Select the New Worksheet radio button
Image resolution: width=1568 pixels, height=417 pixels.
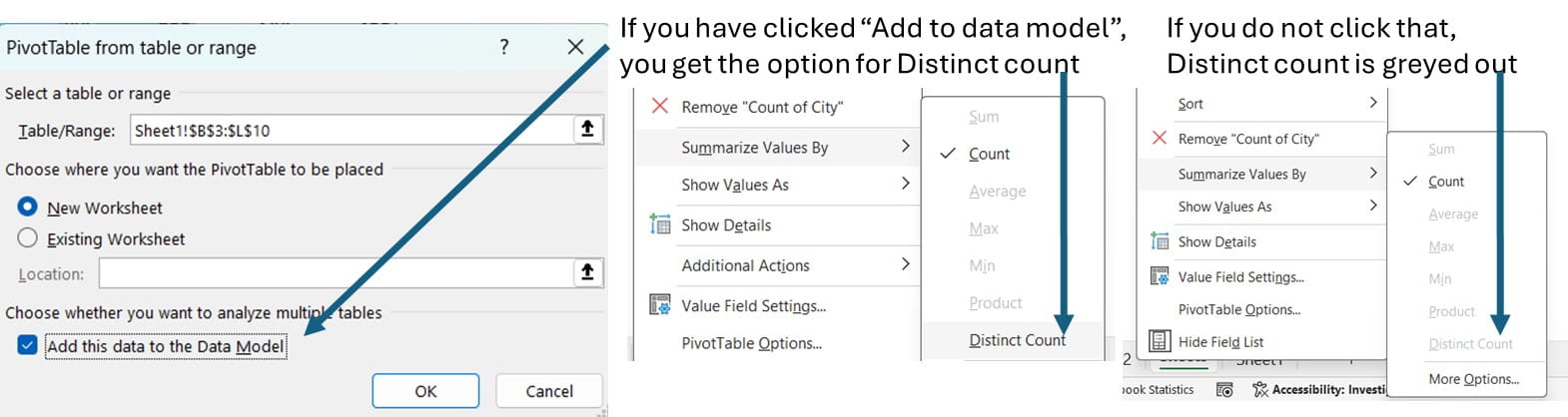28,207
